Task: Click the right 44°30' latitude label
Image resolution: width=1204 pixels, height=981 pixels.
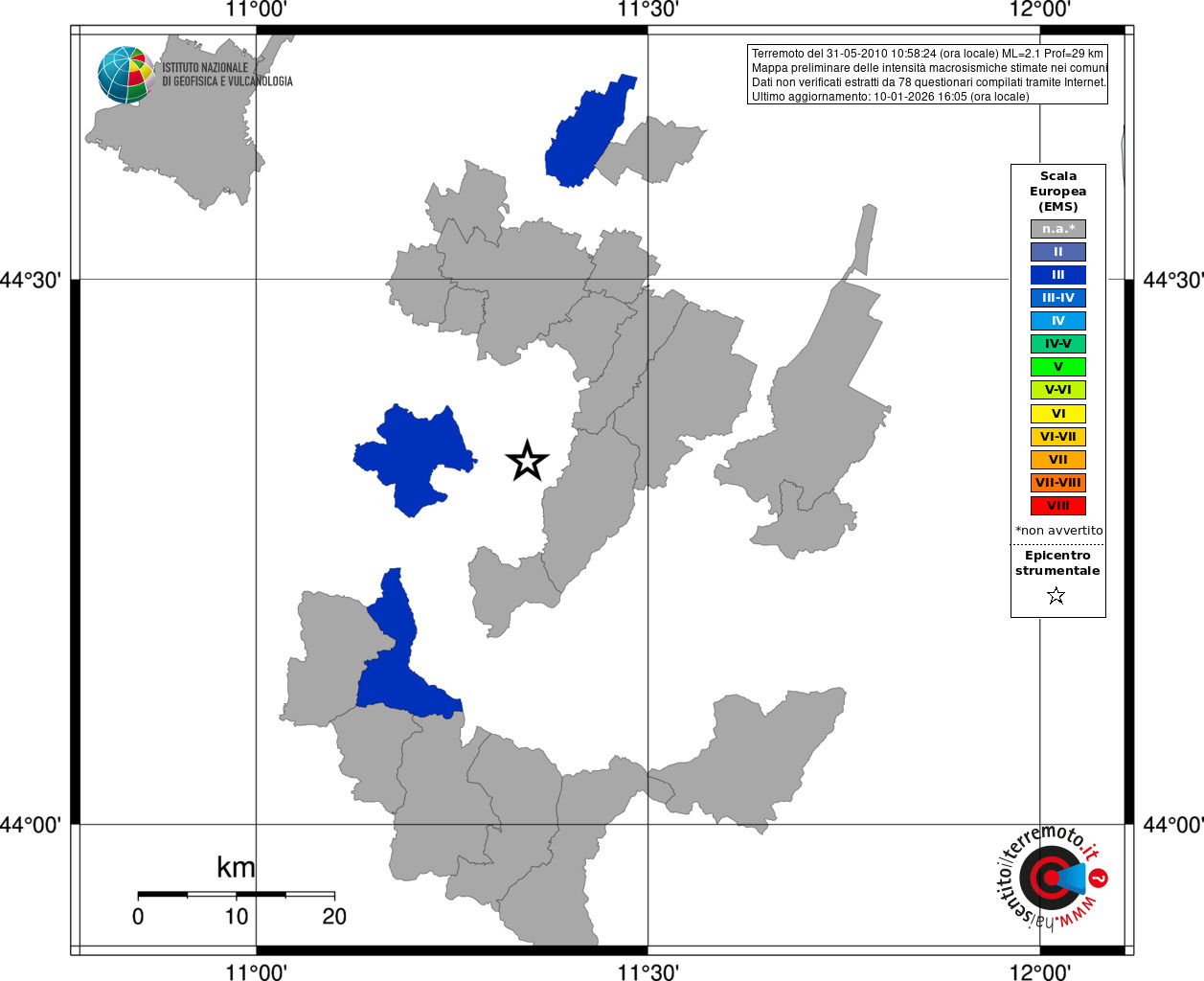Action: pyautogui.click(x=1173, y=280)
